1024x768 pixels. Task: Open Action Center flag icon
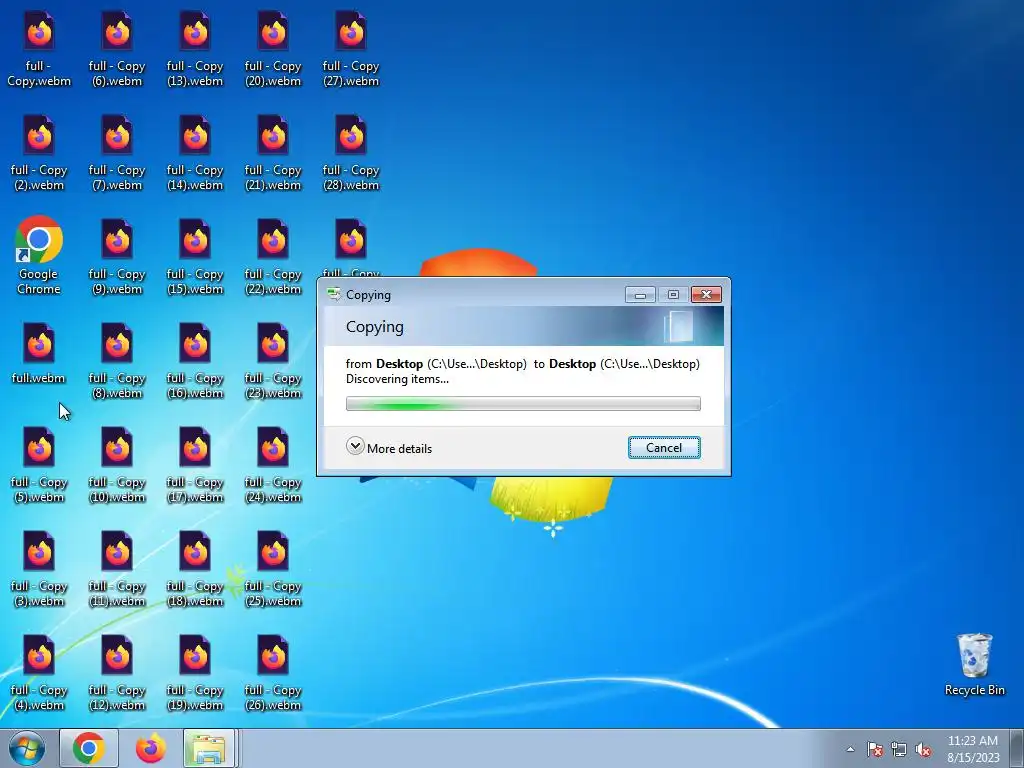pos(874,749)
